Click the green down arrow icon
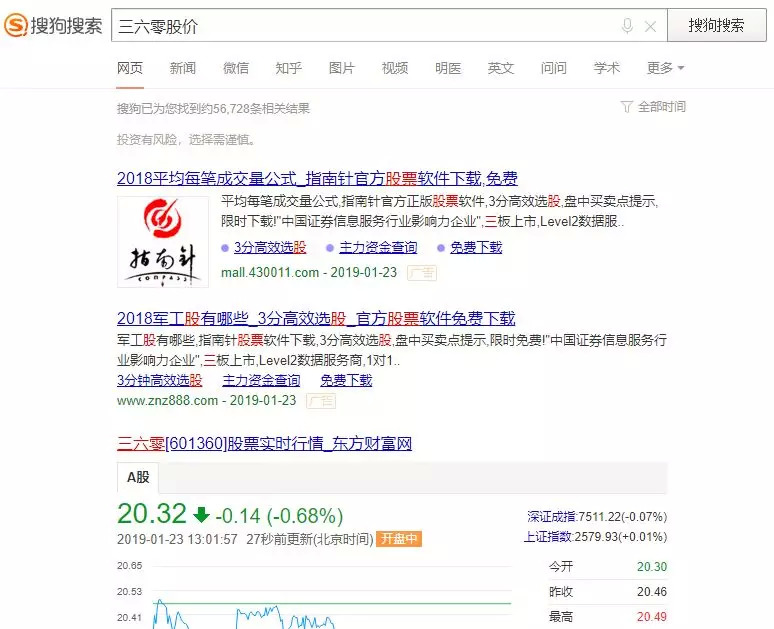 point(201,515)
